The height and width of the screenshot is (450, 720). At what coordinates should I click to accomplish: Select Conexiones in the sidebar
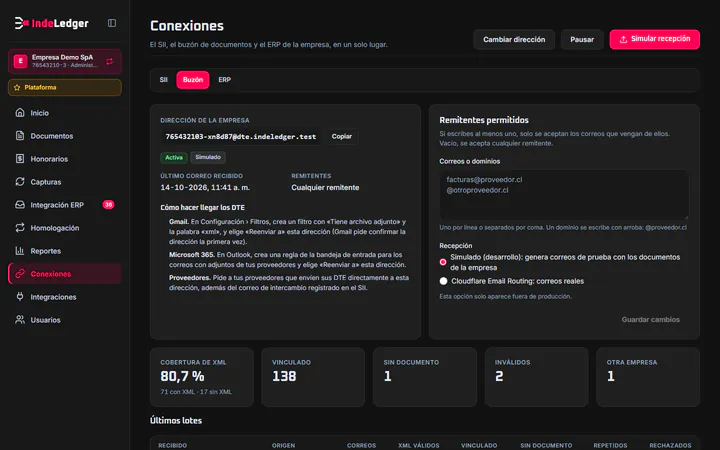[x=65, y=274]
